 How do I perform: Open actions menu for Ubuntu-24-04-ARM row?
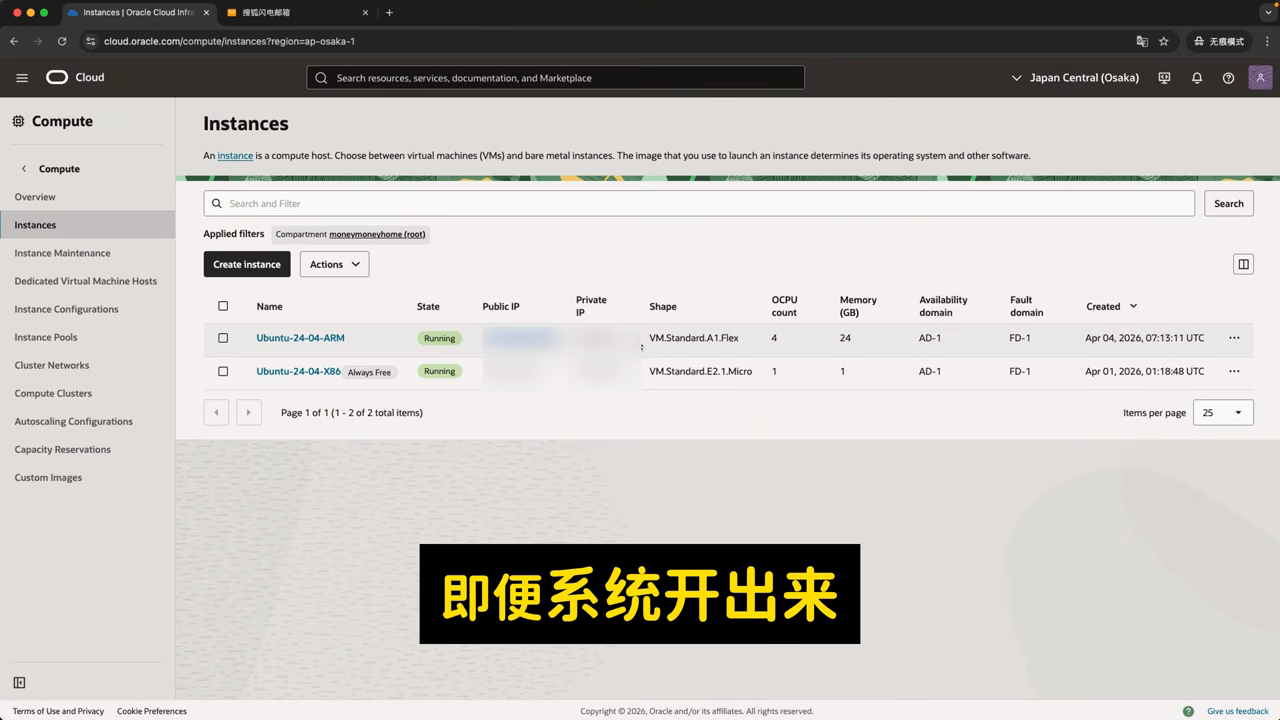1234,338
